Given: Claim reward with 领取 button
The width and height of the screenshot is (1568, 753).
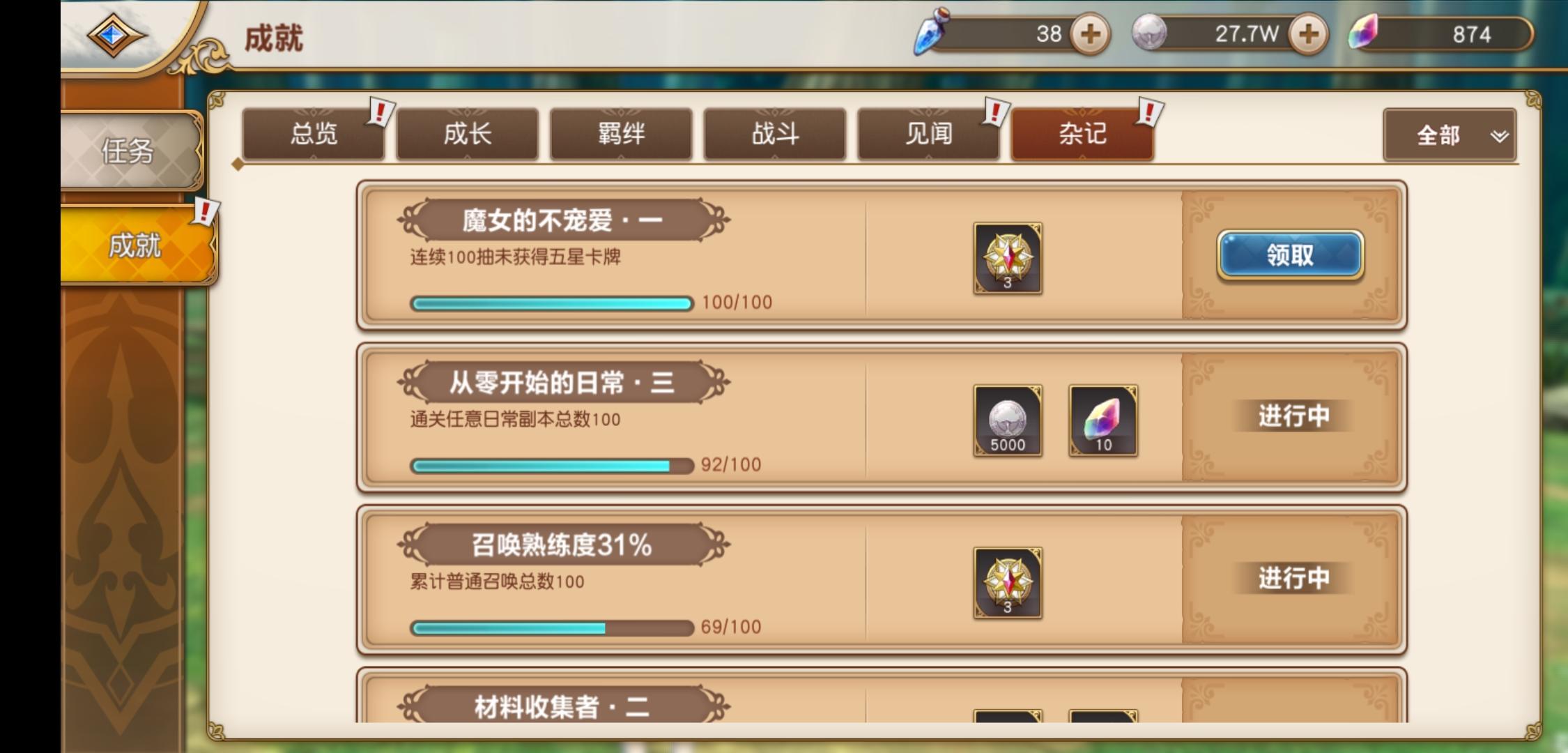Looking at the screenshot, I should (1290, 255).
